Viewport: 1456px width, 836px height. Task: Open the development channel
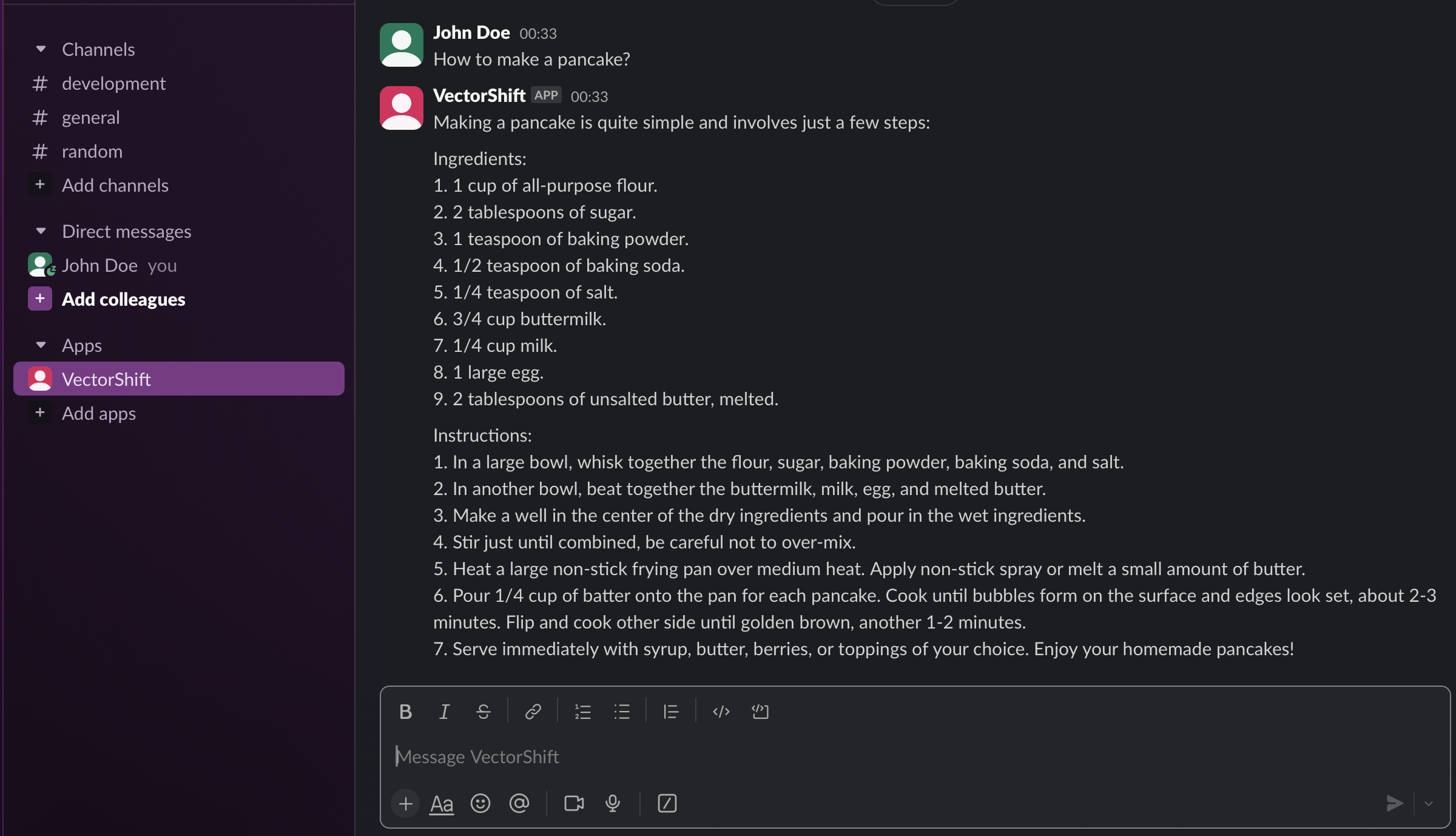pos(113,83)
